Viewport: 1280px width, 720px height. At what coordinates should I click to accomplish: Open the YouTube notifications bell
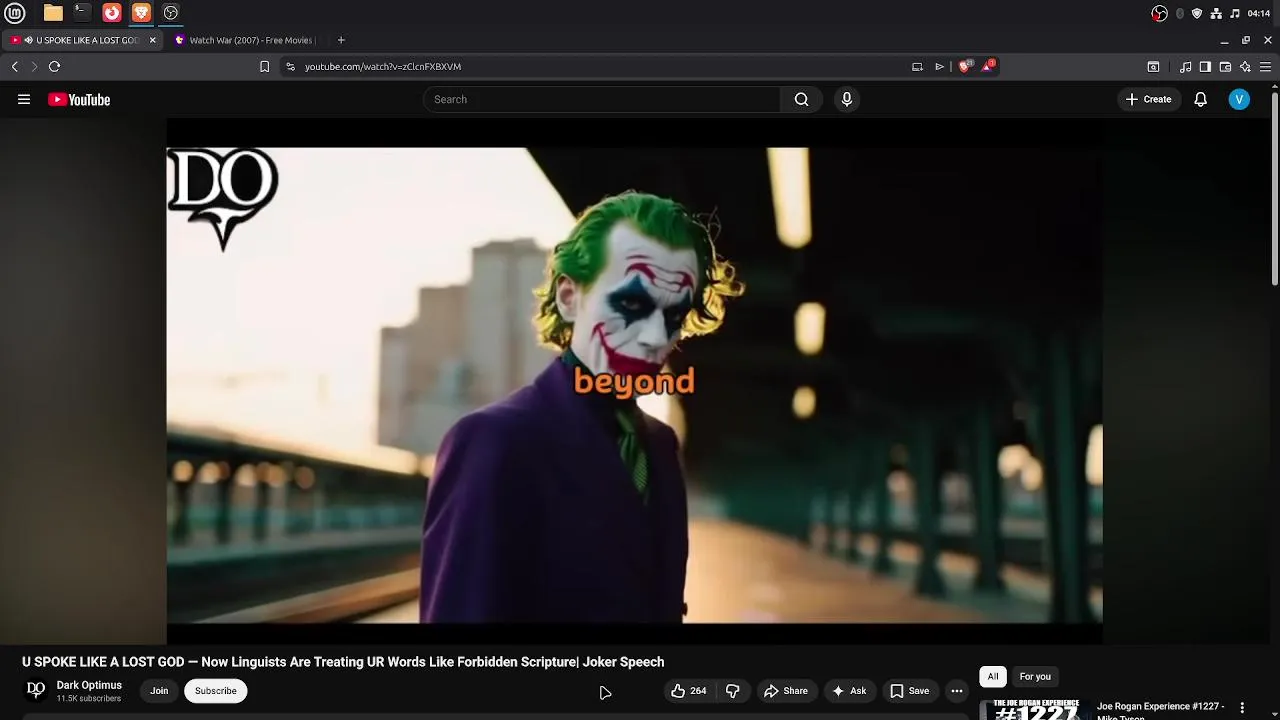[x=1201, y=99]
